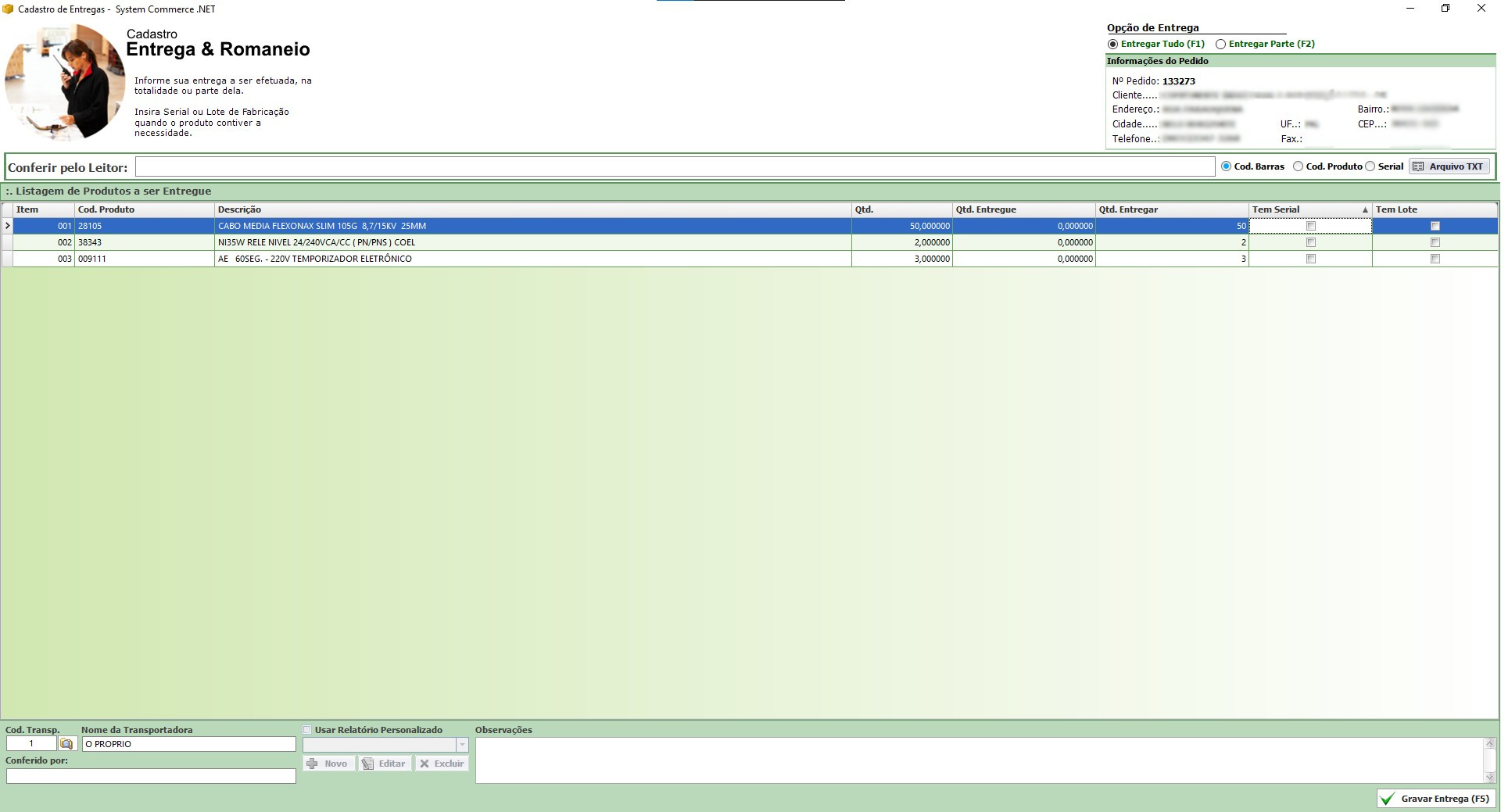
Task: Click the Conferir pelo Leitor input field
Action: pos(674,166)
